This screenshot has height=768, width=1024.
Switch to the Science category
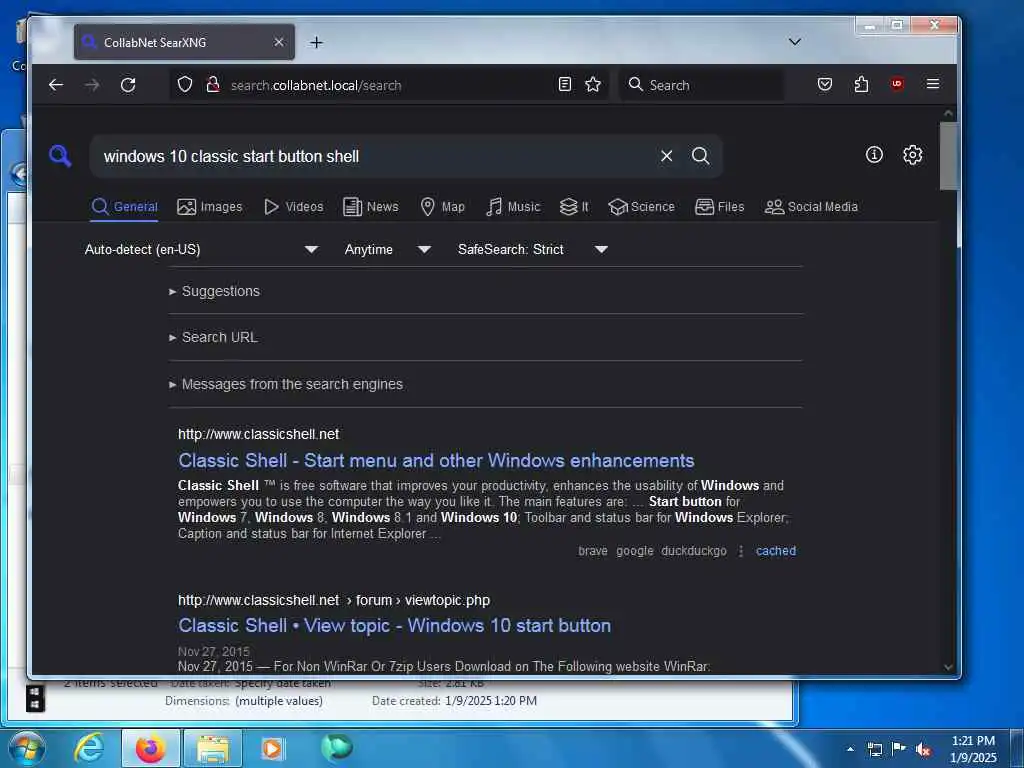pos(641,207)
